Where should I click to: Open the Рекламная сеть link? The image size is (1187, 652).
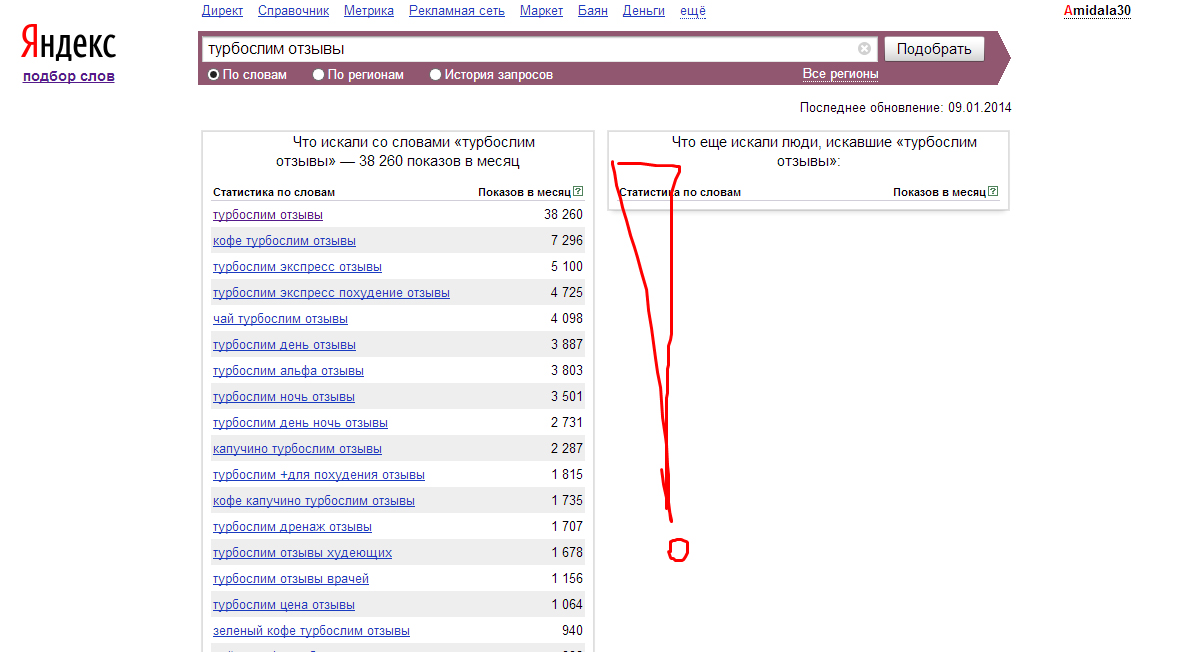(x=456, y=11)
